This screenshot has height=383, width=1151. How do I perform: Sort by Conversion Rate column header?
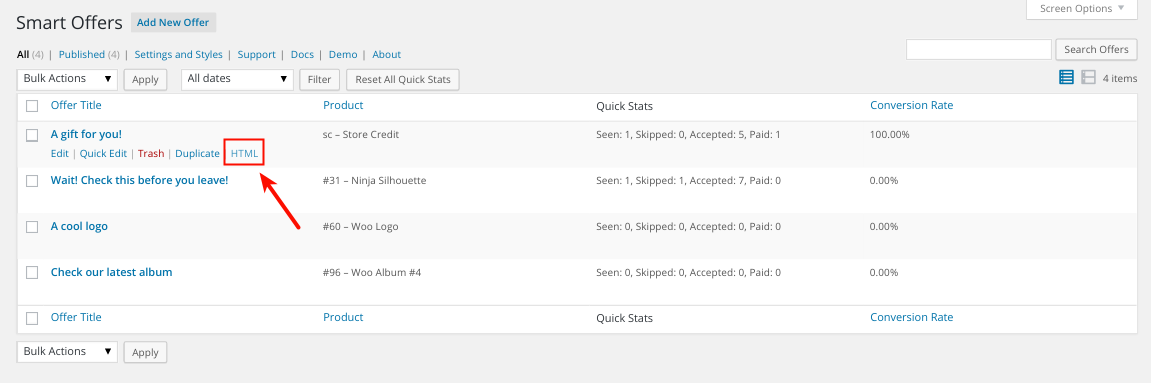coord(912,105)
